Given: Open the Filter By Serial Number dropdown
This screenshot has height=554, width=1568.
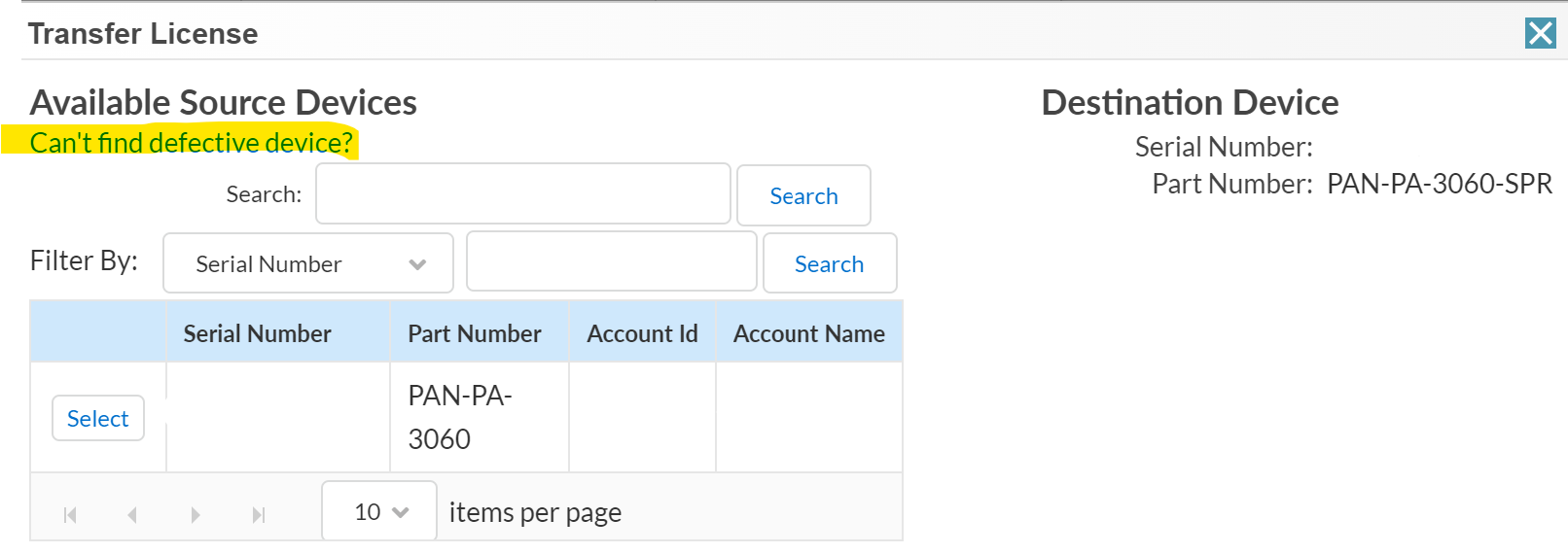Looking at the screenshot, I should coord(307,263).
